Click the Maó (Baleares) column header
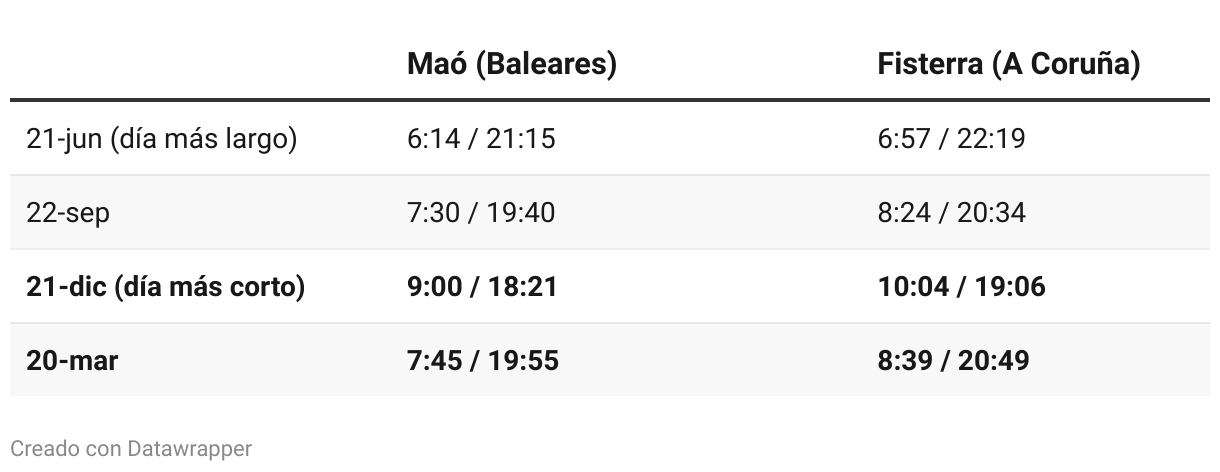Image resolution: width=1220 pixels, height=472 pixels. click(x=511, y=65)
